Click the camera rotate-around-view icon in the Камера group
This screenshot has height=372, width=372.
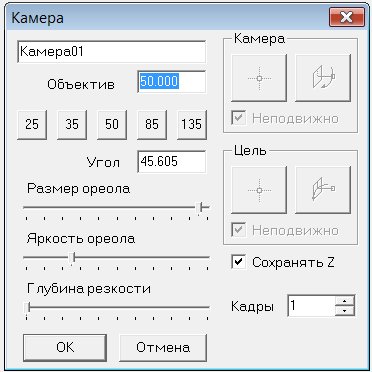323,78
